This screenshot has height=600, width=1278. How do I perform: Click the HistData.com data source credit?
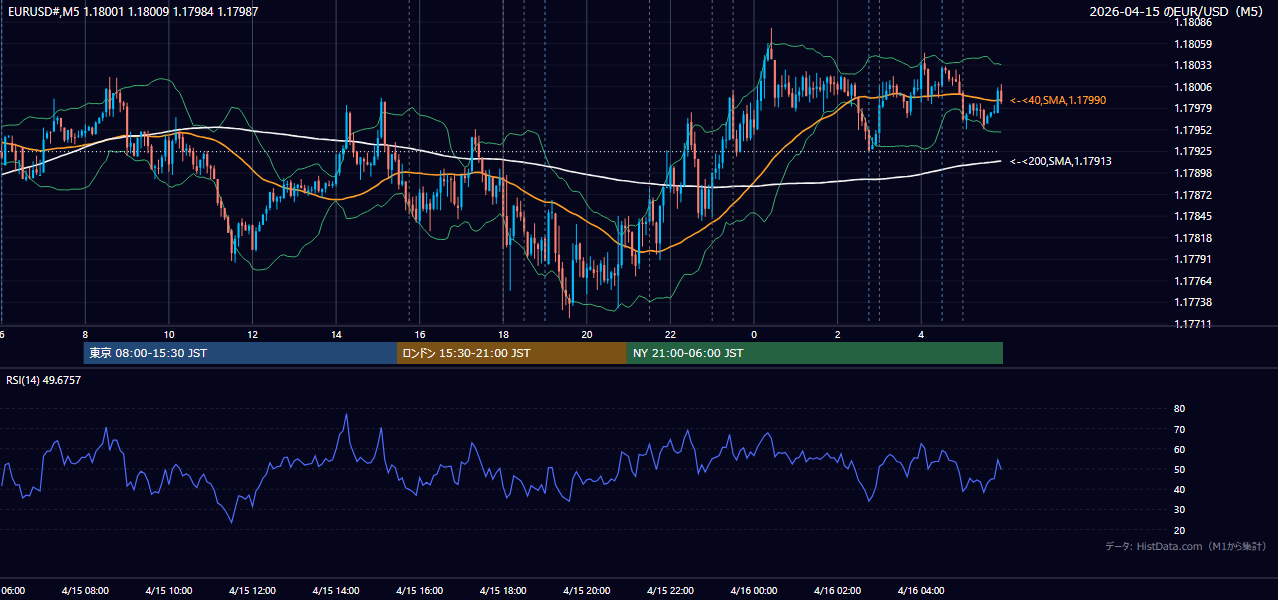[x=1186, y=546]
